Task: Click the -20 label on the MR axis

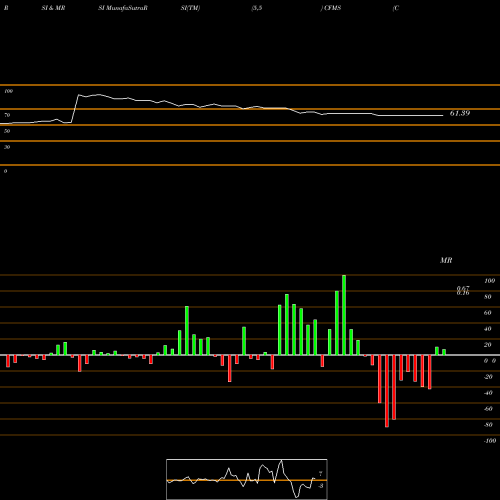Action: [x=488, y=377]
